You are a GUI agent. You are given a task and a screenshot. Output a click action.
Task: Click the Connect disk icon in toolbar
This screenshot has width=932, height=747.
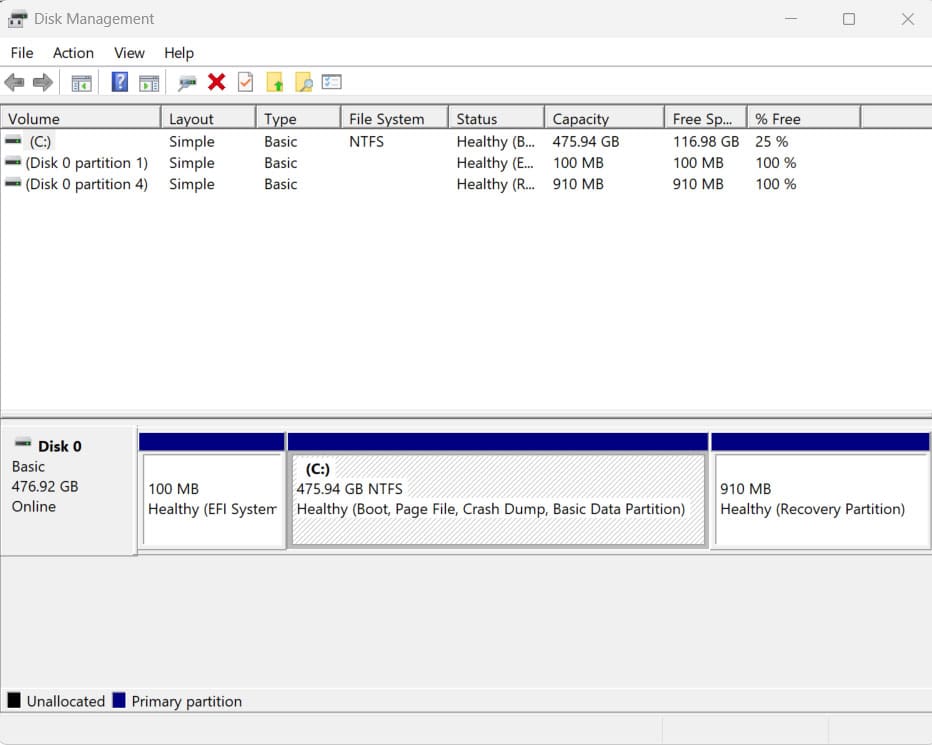187,83
